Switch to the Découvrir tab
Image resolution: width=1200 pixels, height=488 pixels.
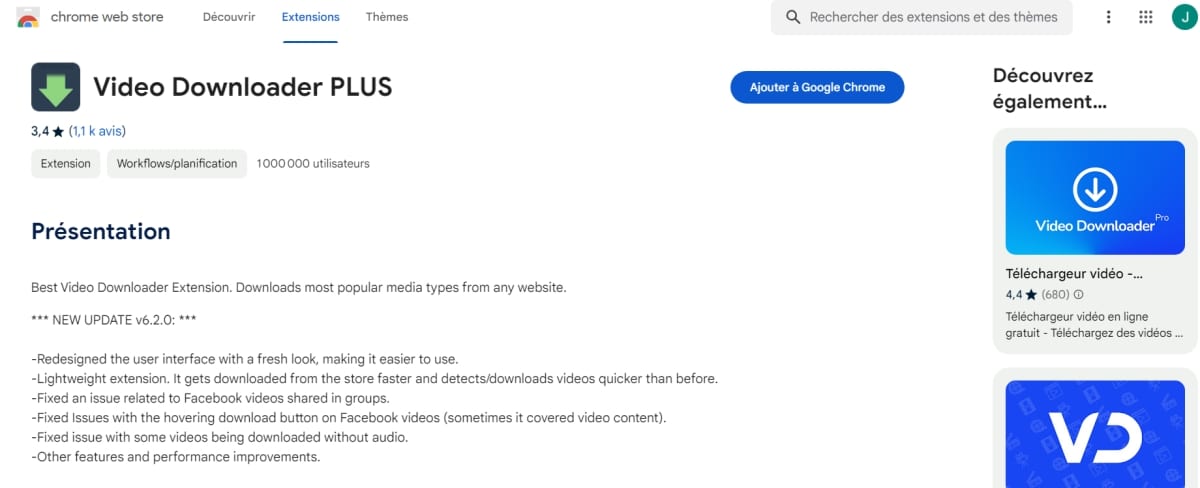coord(229,17)
